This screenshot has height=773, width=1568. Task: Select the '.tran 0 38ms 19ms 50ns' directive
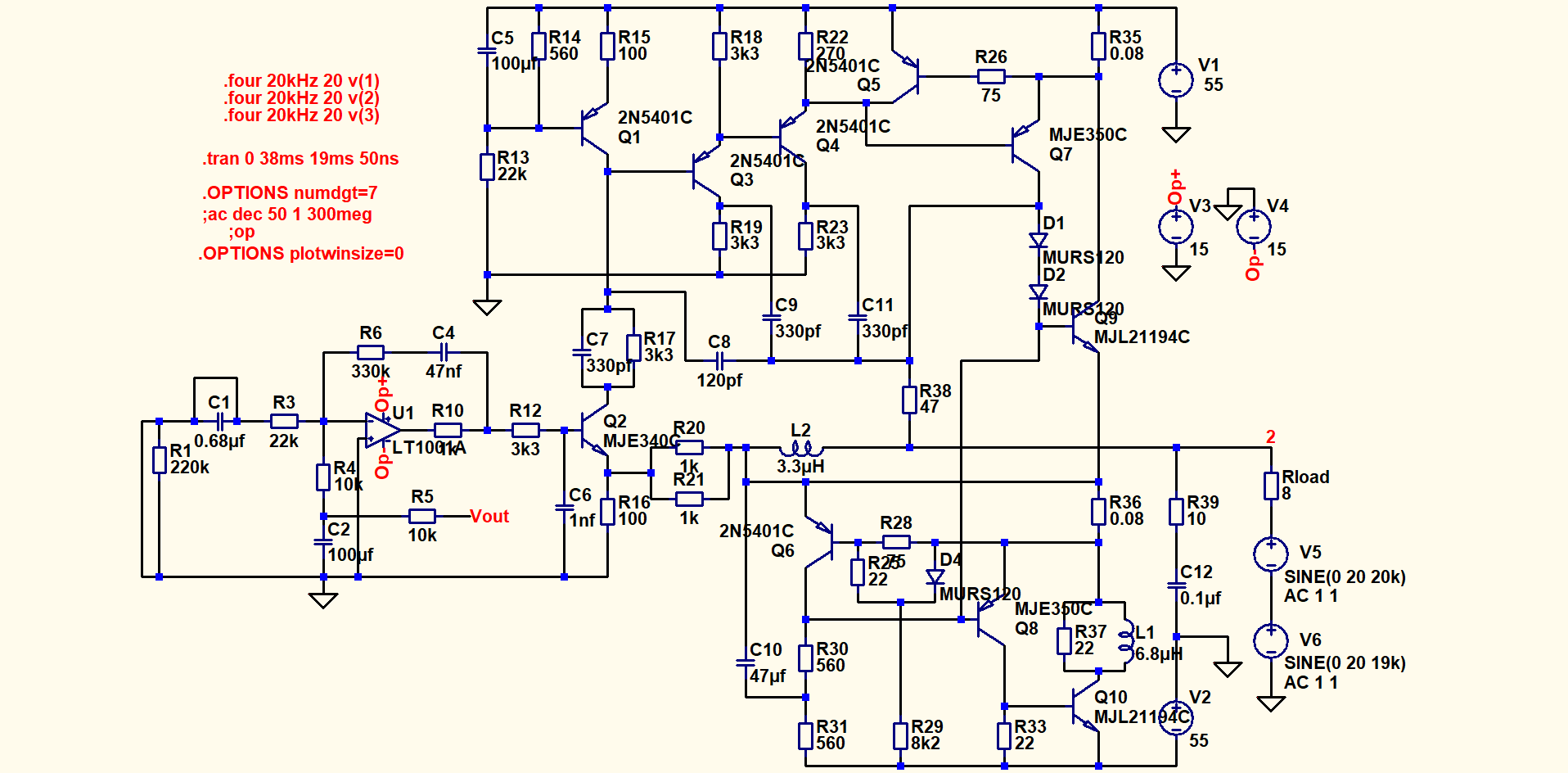click(300, 159)
